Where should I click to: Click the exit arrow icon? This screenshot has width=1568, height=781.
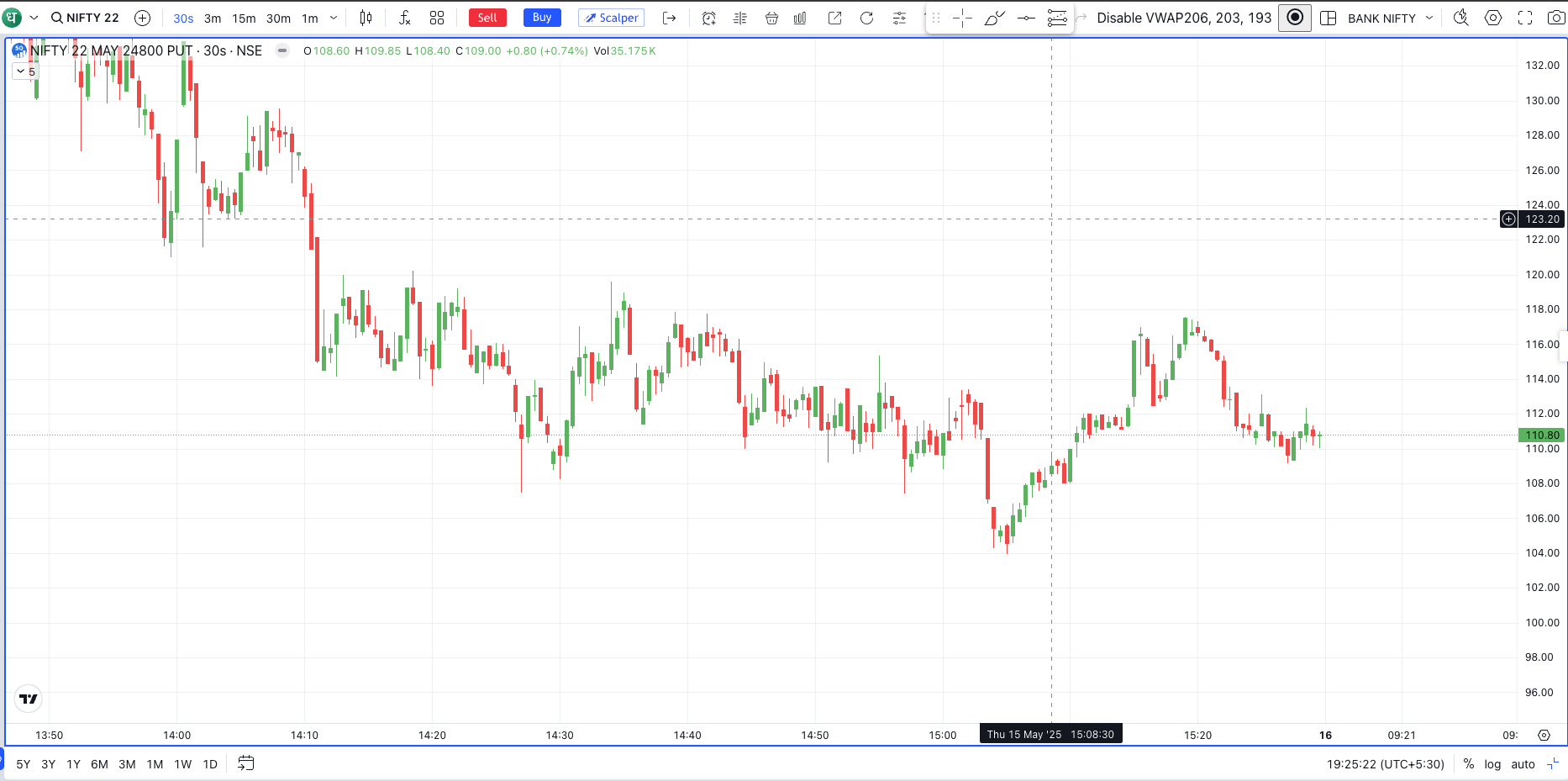click(670, 18)
